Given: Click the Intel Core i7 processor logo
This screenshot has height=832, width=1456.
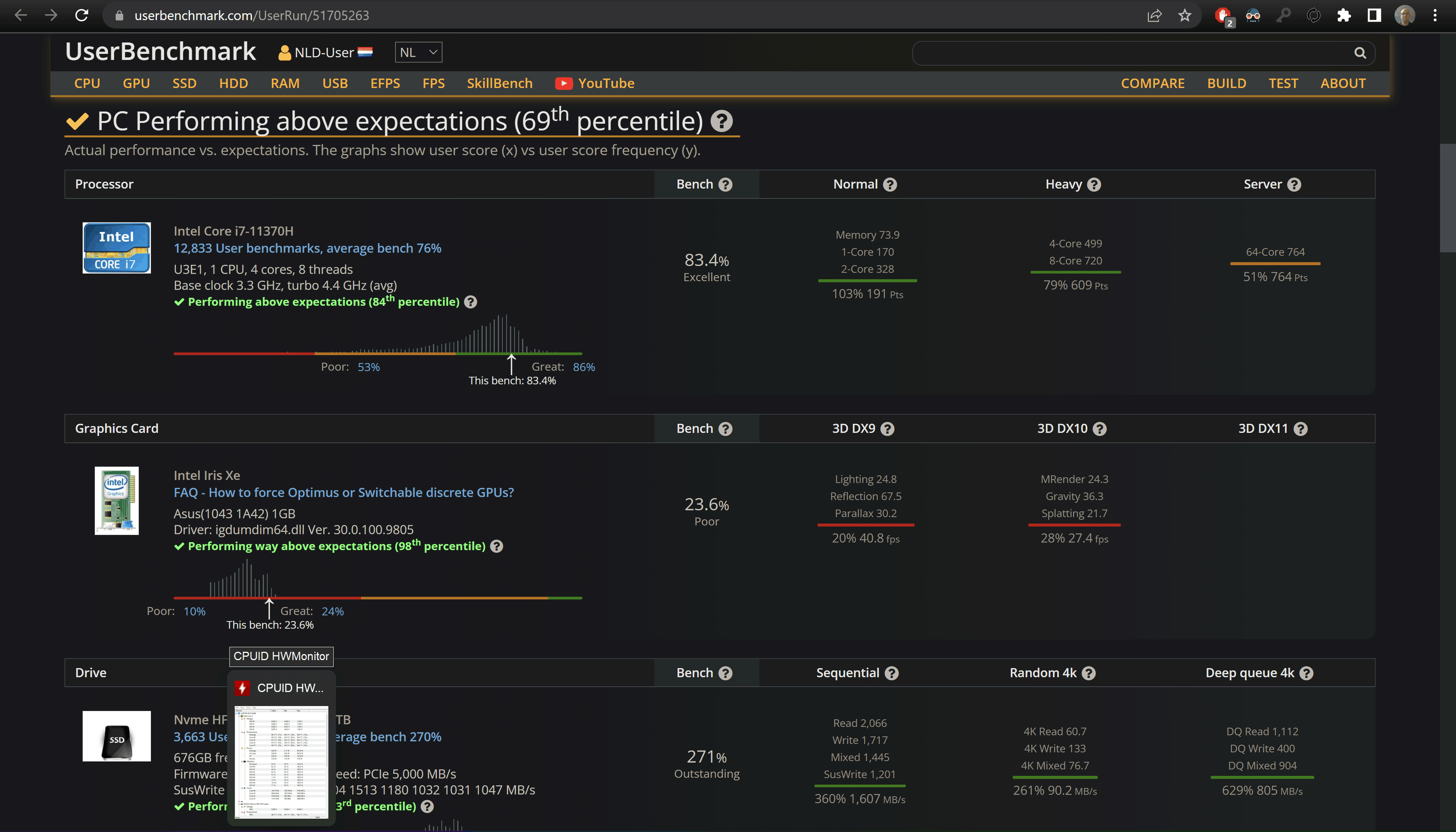Looking at the screenshot, I should [x=116, y=248].
